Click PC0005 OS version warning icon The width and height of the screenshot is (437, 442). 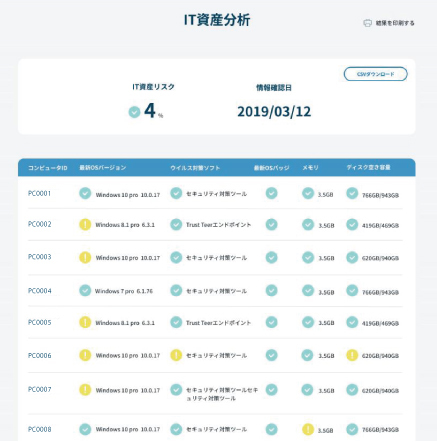coord(85,322)
